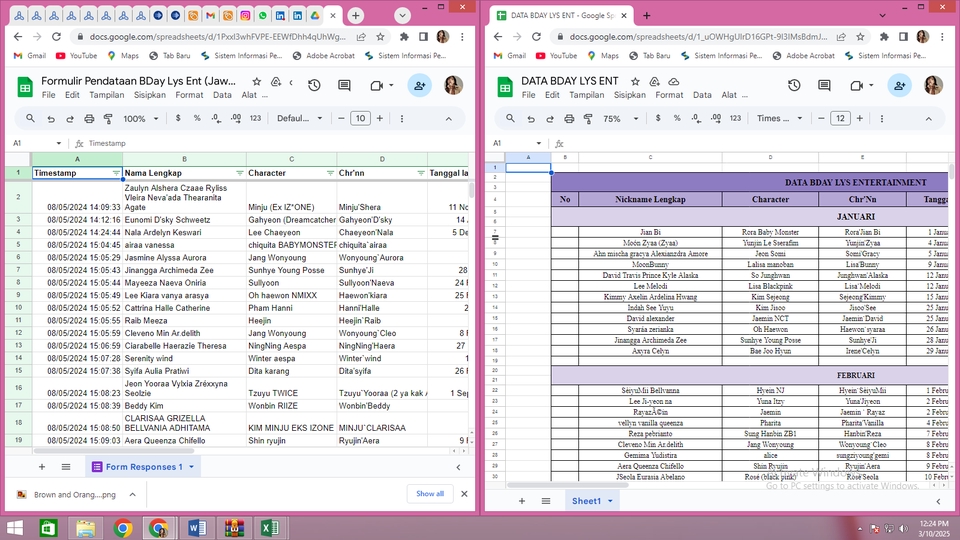Screen dimensions: 960x540
Task: Open Timestamp column filter dropdown
Action: (x=116, y=173)
